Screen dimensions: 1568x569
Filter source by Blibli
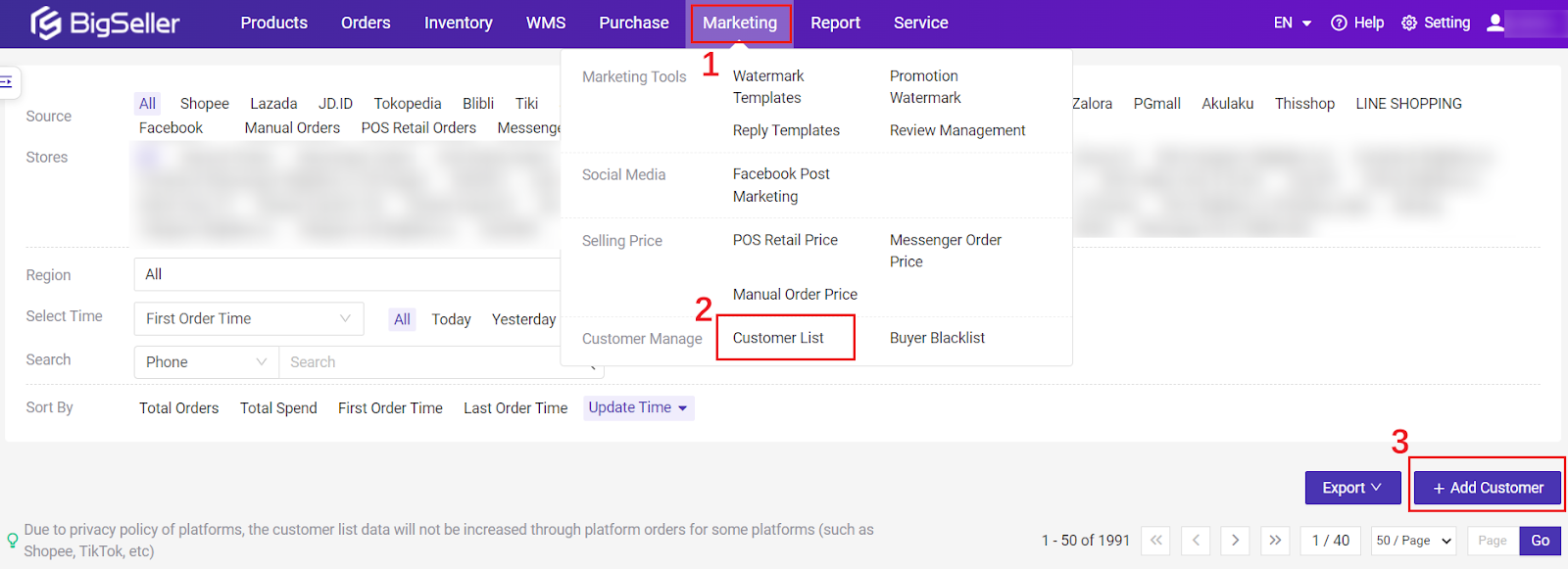(x=478, y=104)
